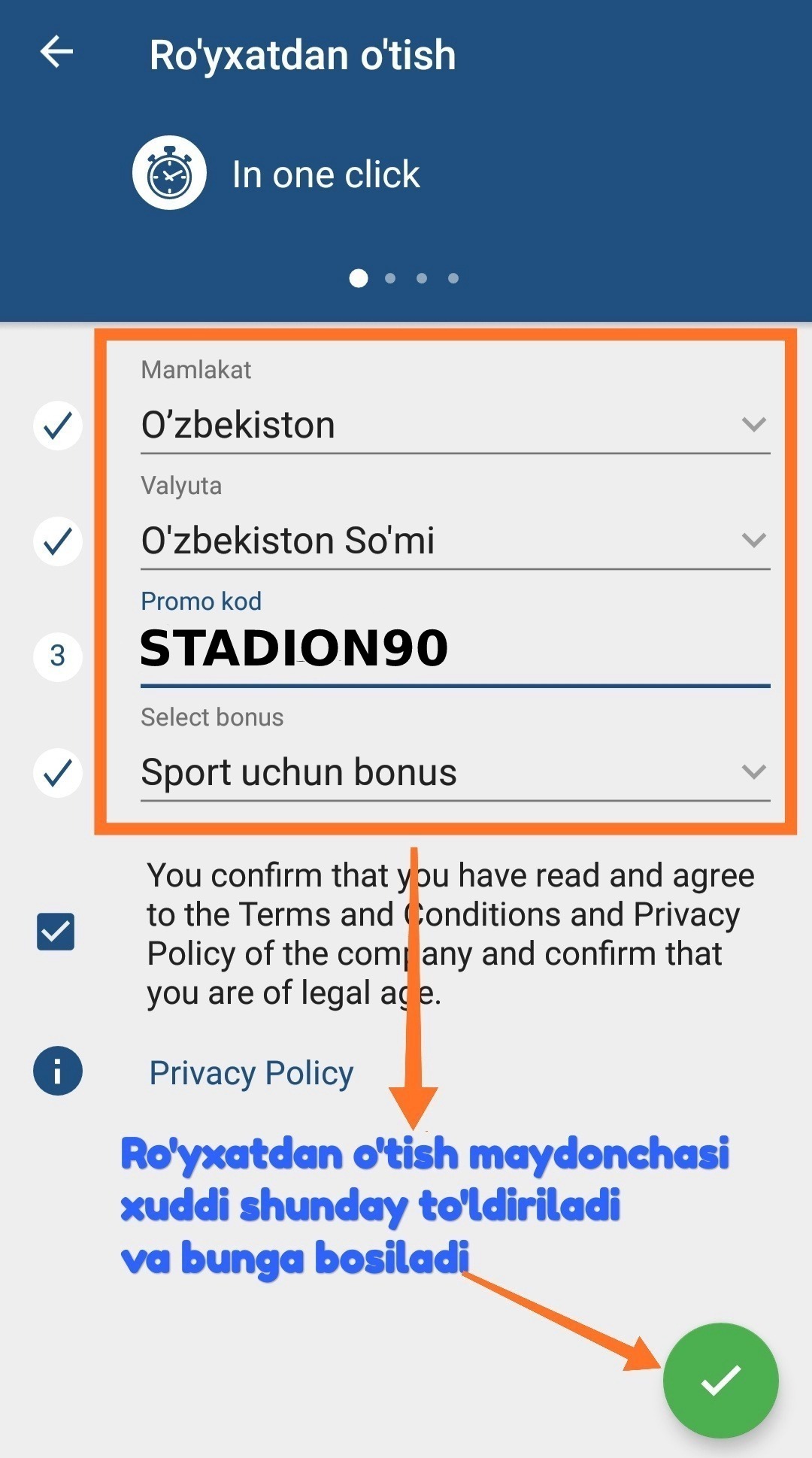Tap the step 3 circle icon
This screenshot has width=812, height=1458.
(x=58, y=656)
